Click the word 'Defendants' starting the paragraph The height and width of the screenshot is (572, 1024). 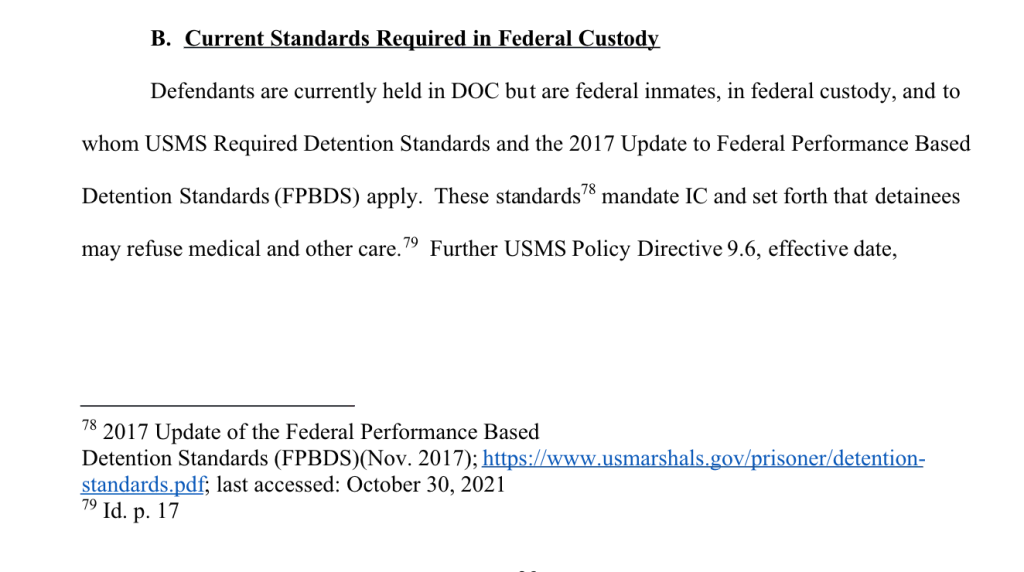click(202, 91)
